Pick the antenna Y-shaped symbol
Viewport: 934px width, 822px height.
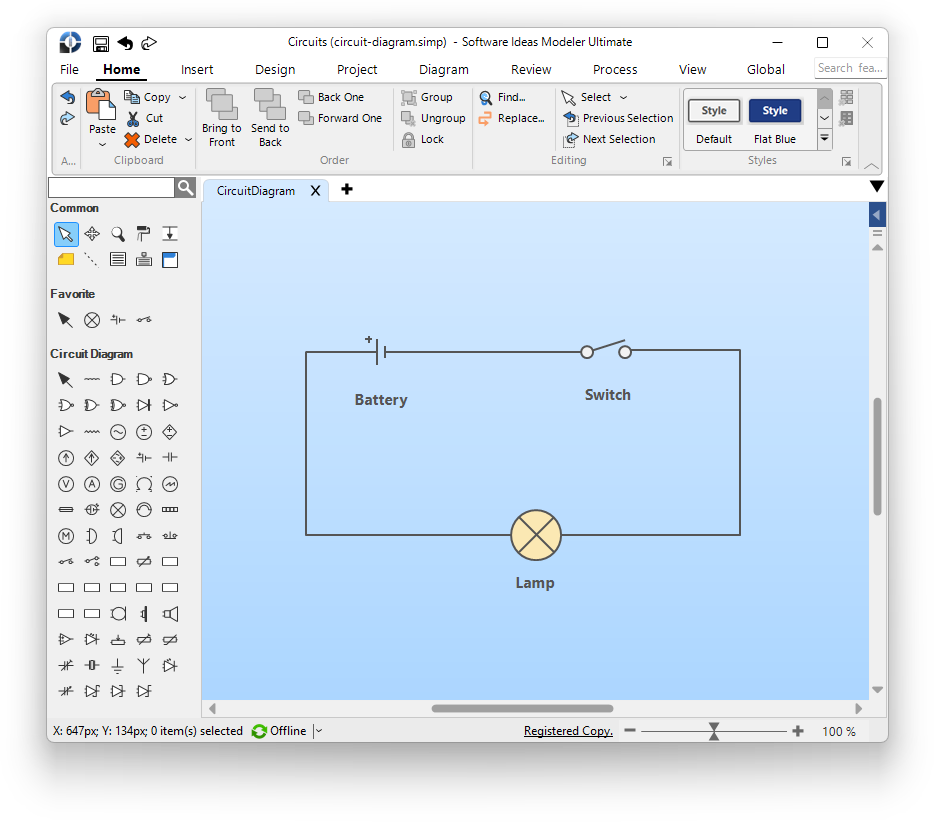point(144,666)
